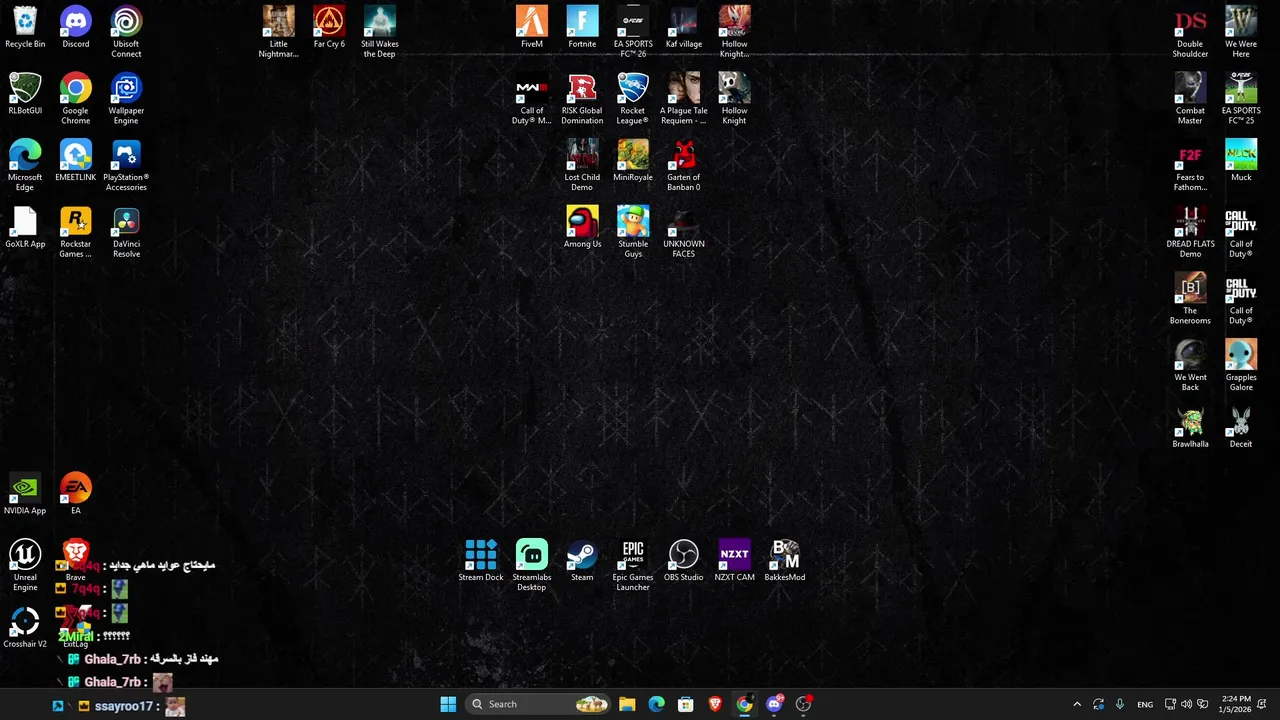Select the GoXLR App file icon
The image size is (1280, 720).
(x=25, y=228)
